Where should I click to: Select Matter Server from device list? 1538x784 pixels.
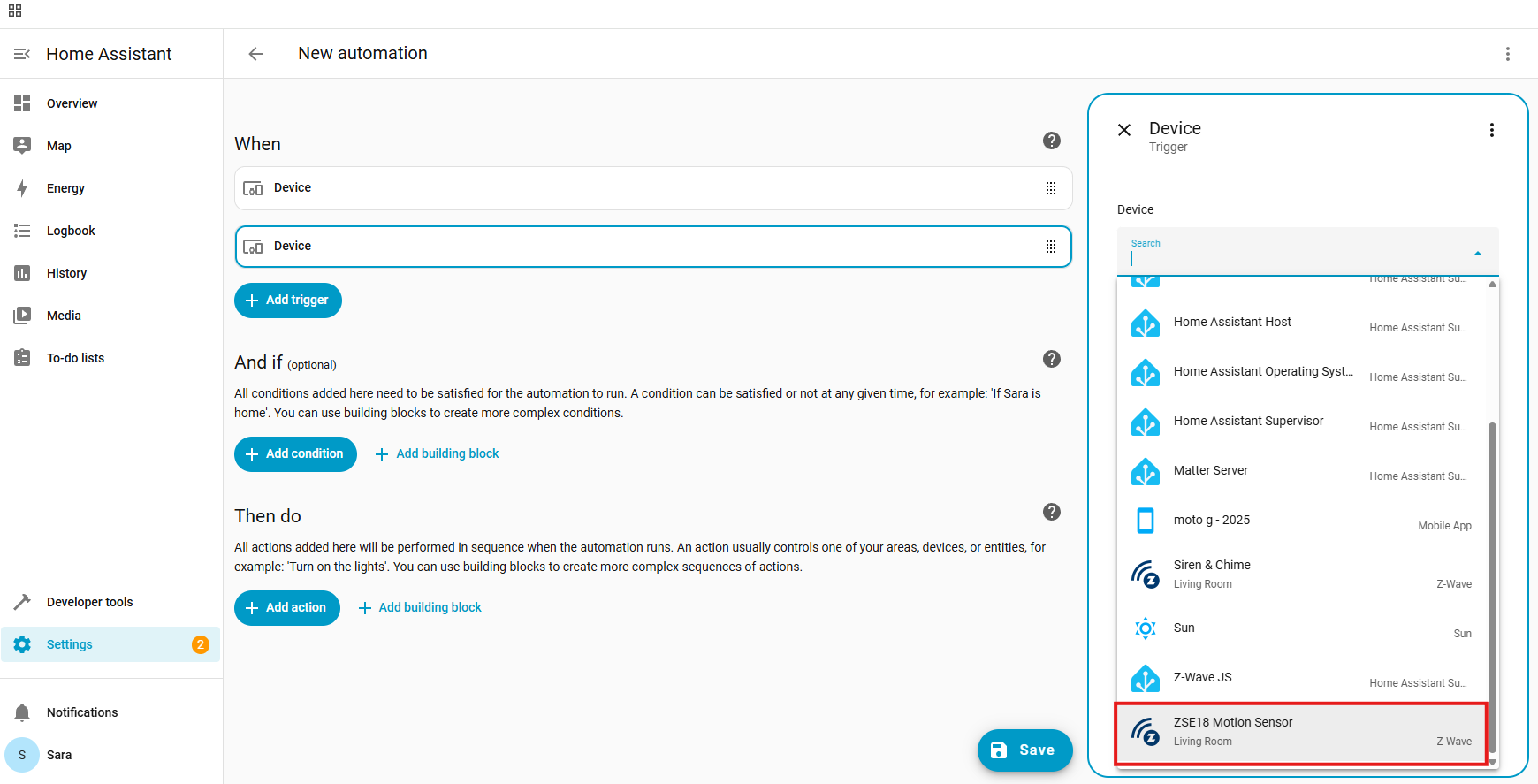pos(1301,472)
